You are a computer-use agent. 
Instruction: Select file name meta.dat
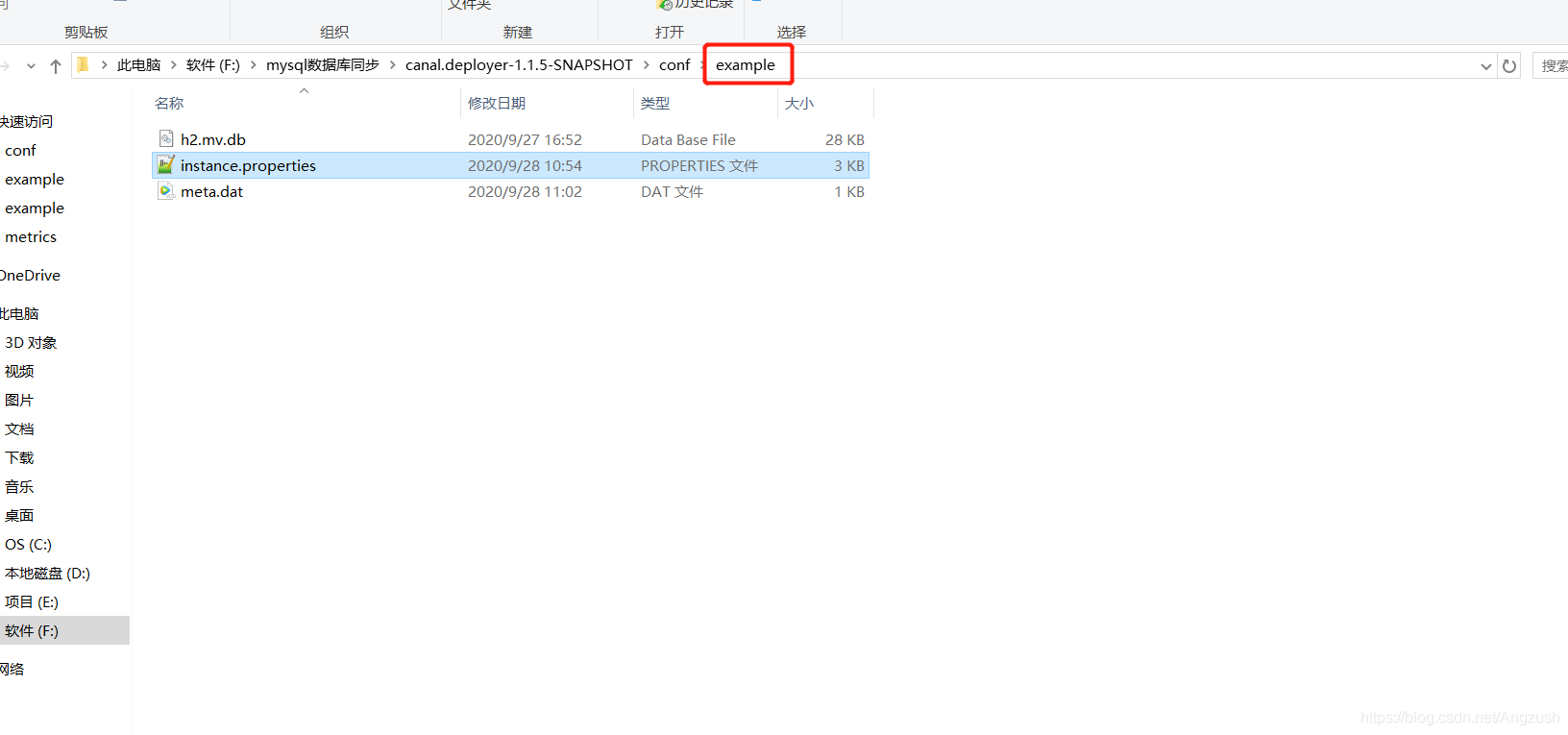pos(212,191)
